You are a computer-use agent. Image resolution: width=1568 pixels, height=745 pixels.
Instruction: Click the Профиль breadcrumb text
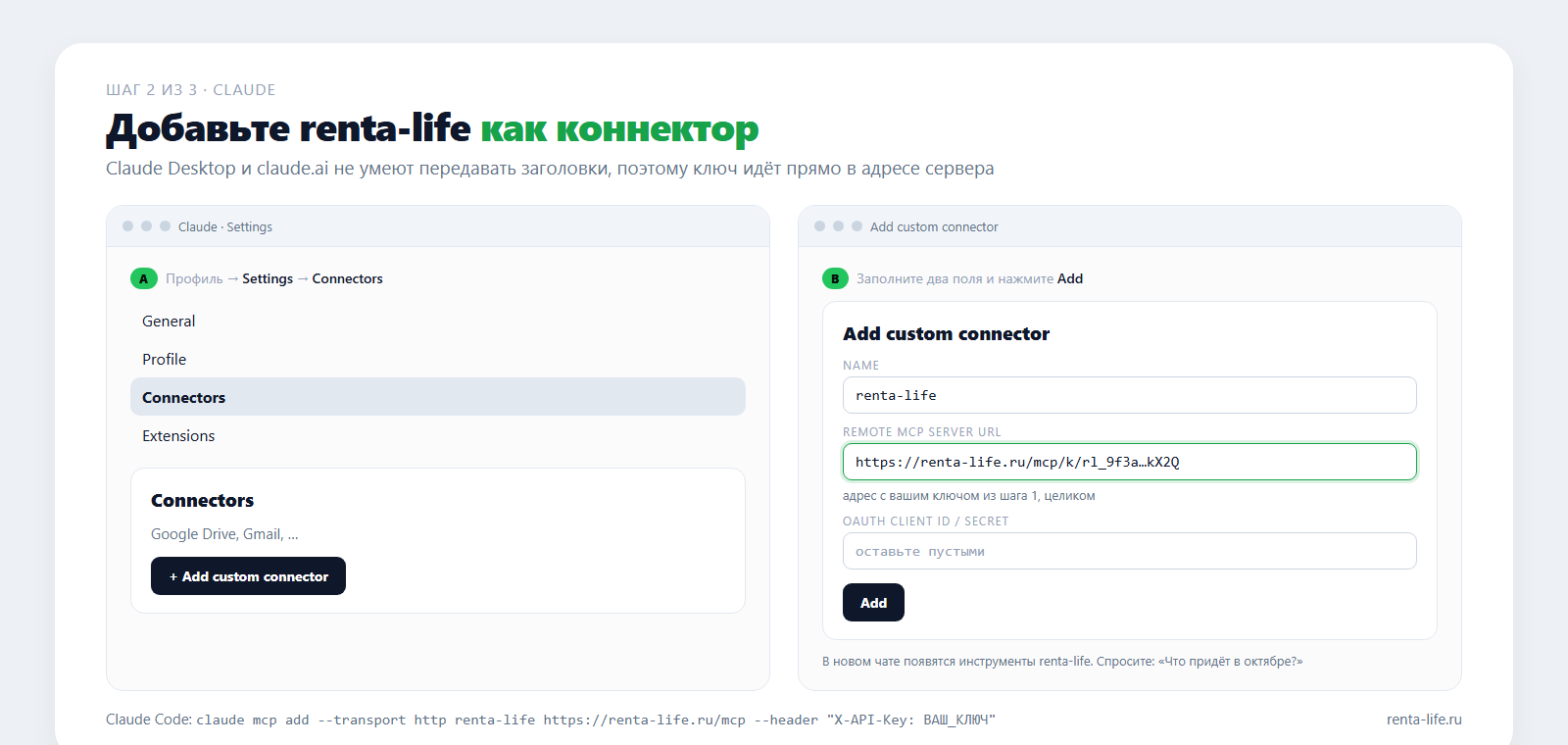[x=194, y=279]
